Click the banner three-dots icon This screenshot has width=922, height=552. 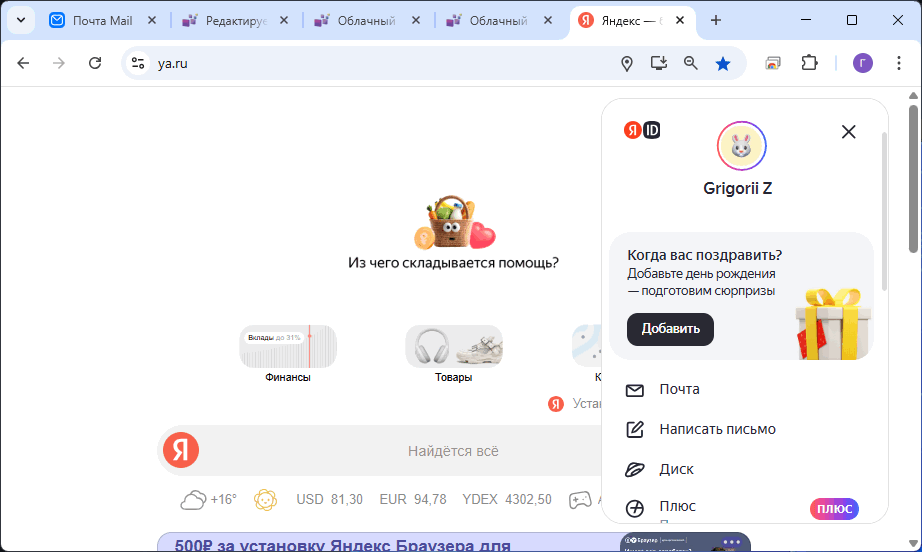[x=731, y=541]
